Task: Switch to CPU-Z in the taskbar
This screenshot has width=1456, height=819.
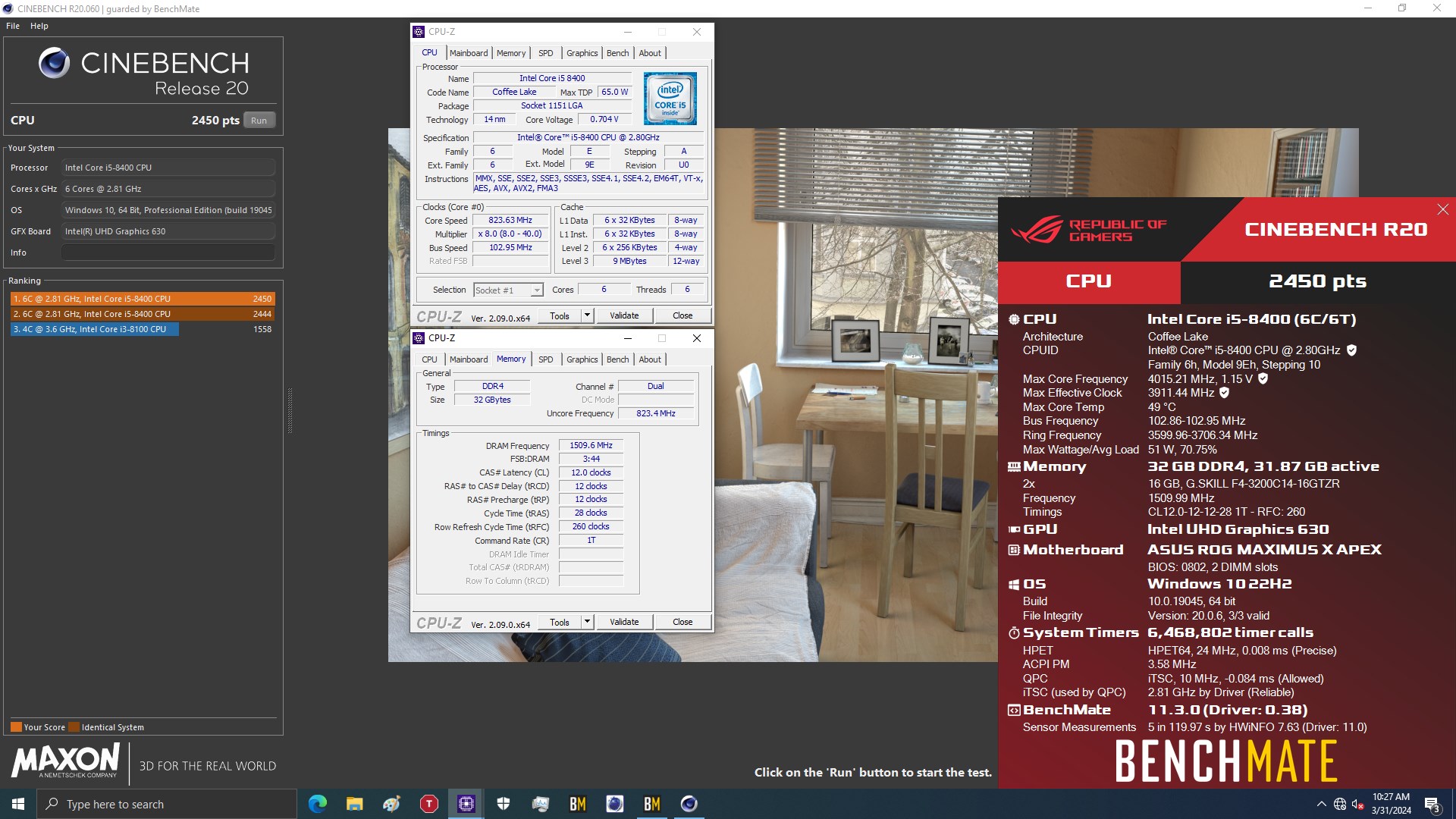Action: (x=466, y=804)
